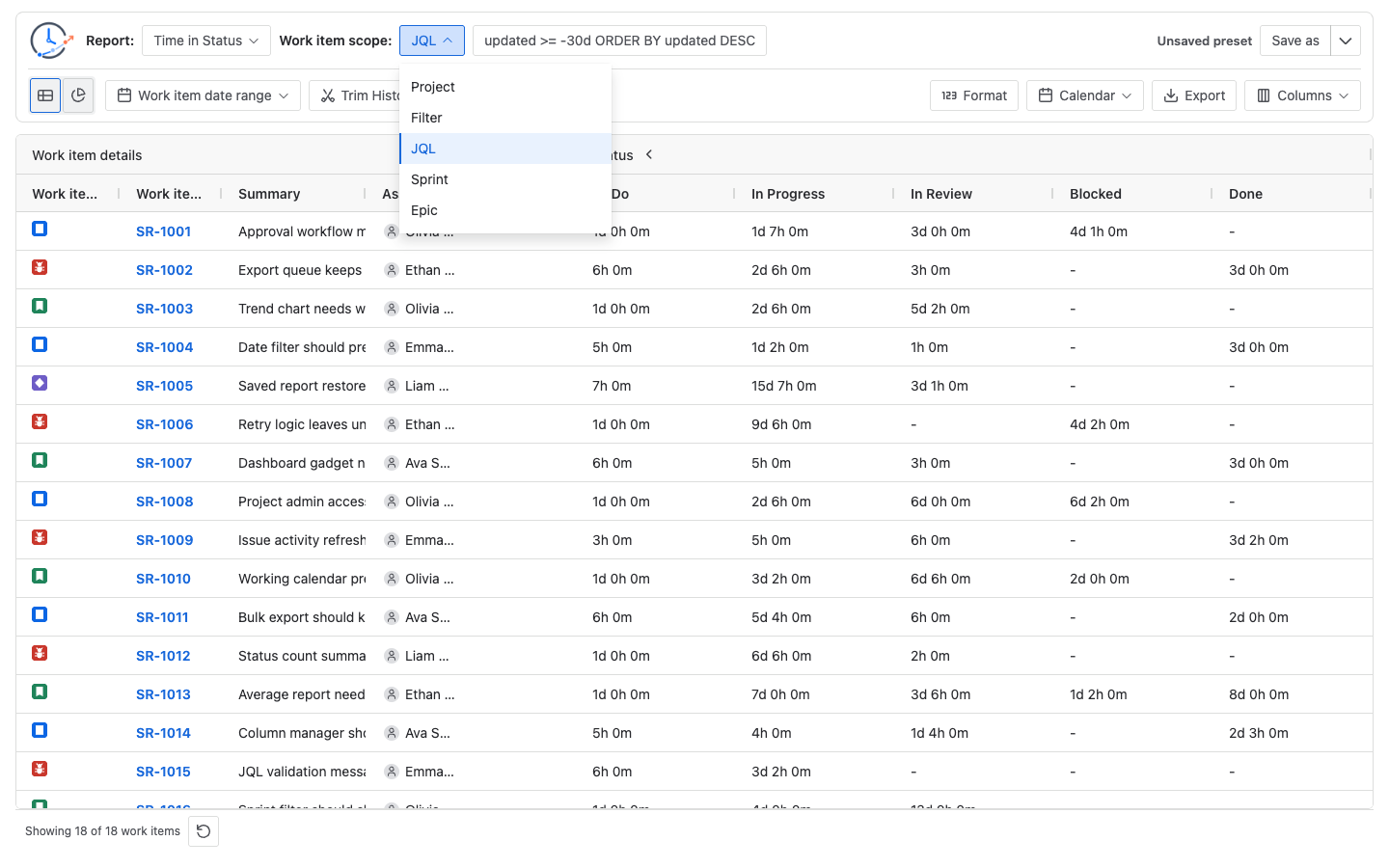Click bug type icon for SR-1006
Image resolution: width=1389 pixels, height=868 pixels.
click(x=40, y=421)
